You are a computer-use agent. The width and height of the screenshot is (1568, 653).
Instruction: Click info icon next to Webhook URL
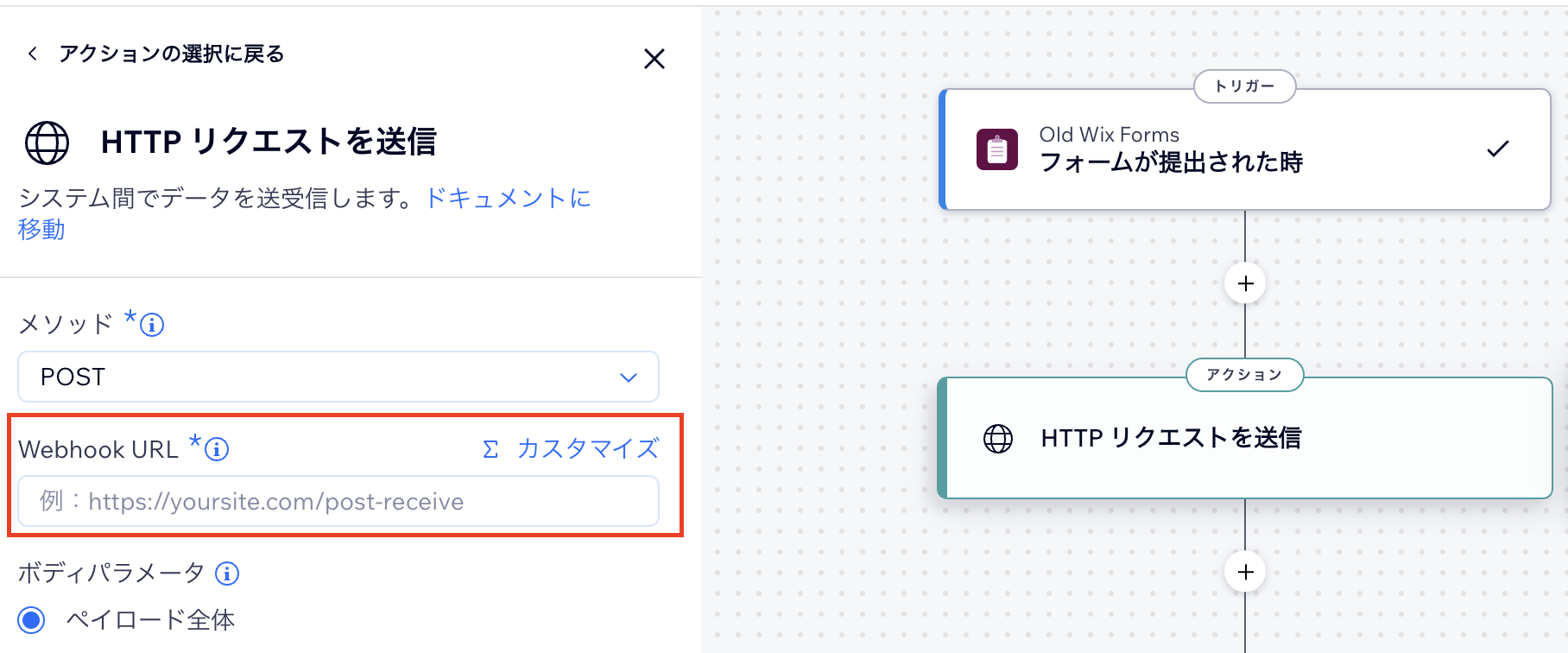pyautogui.click(x=217, y=449)
